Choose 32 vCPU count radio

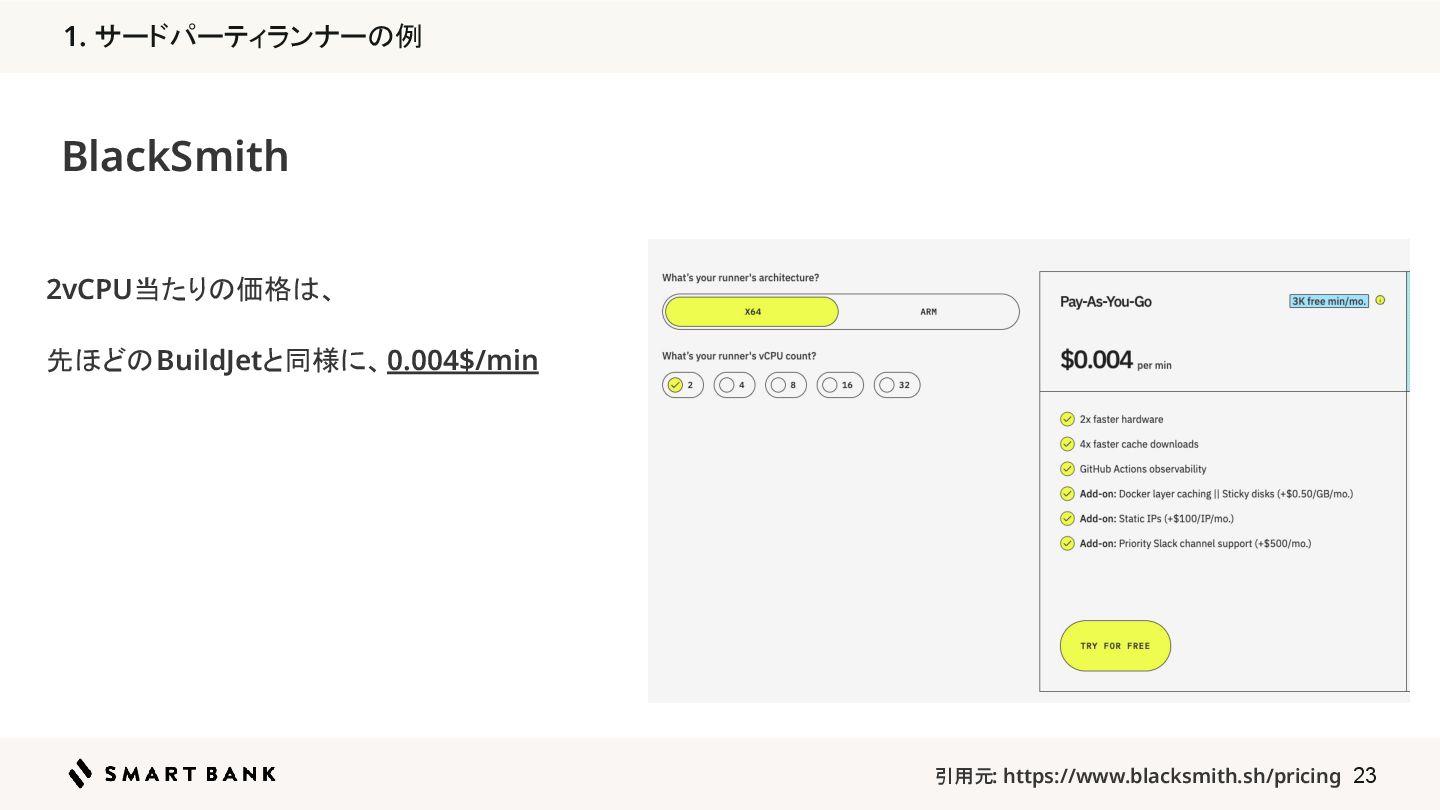[897, 385]
